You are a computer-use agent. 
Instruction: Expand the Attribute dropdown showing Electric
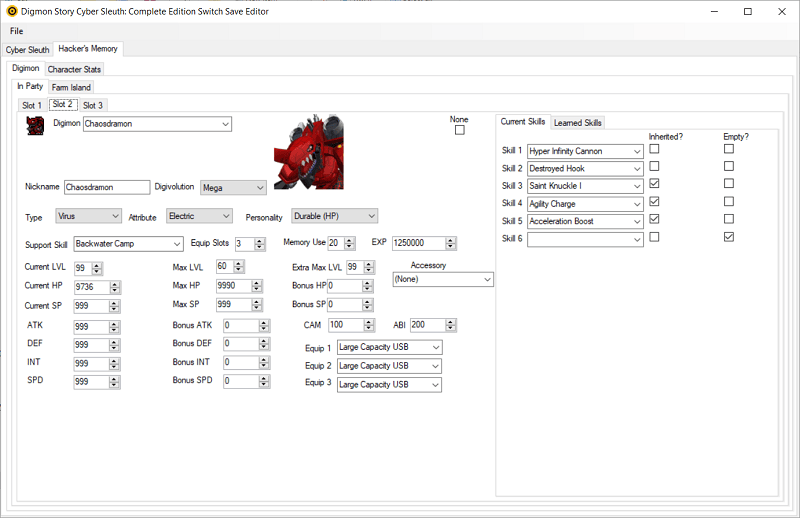pos(199,216)
